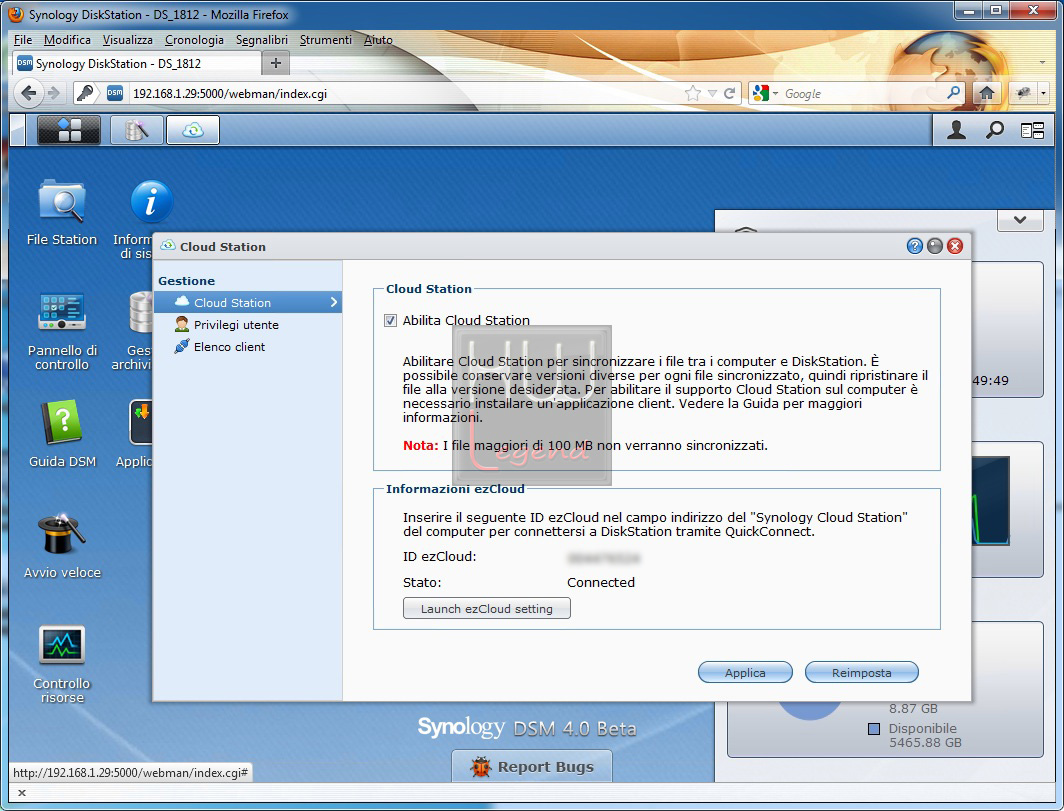Open a new Firefox tab
The image size is (1064, 811).
pyautogui.click(x=276, y=63)
